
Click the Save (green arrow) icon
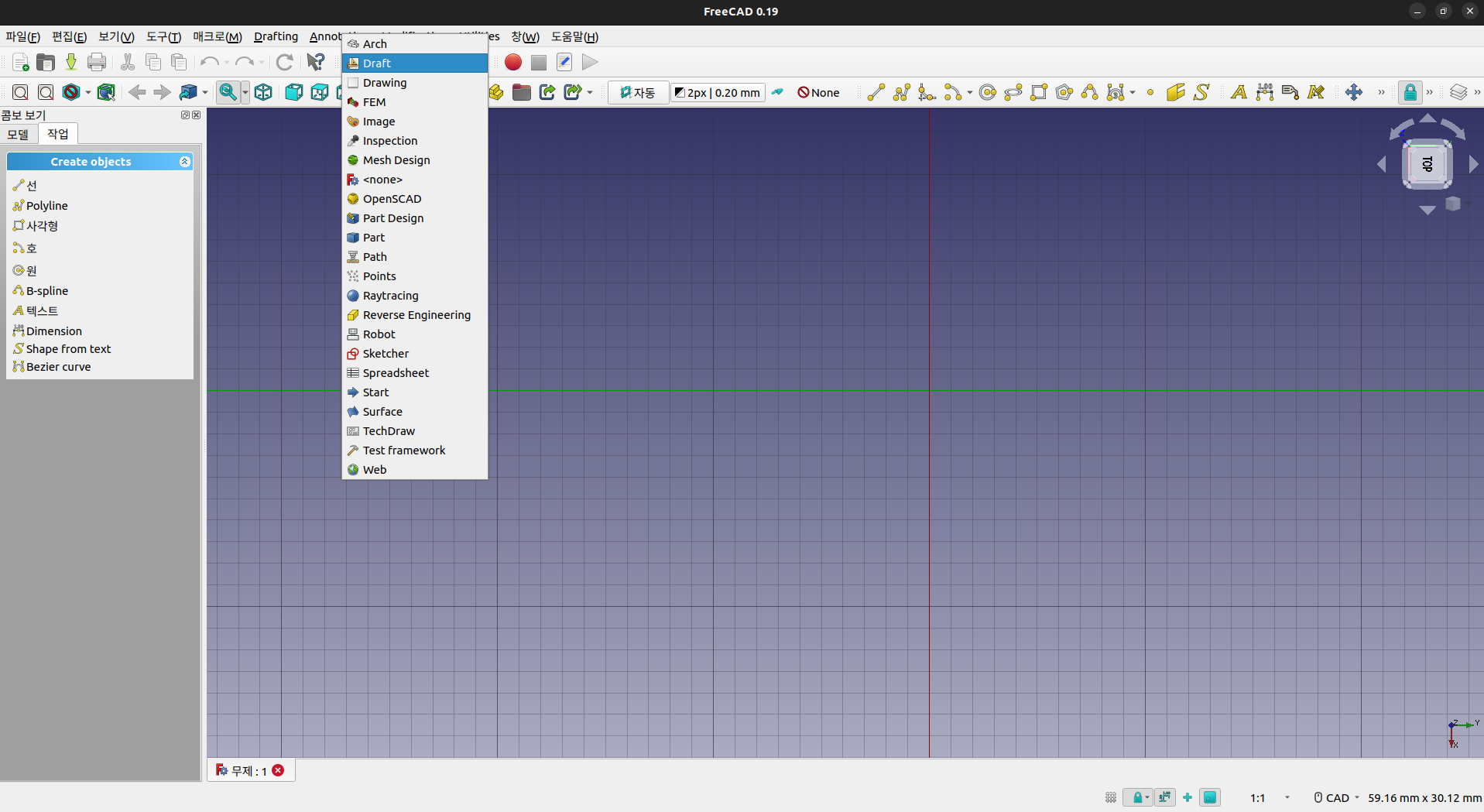tap(71, 63)
